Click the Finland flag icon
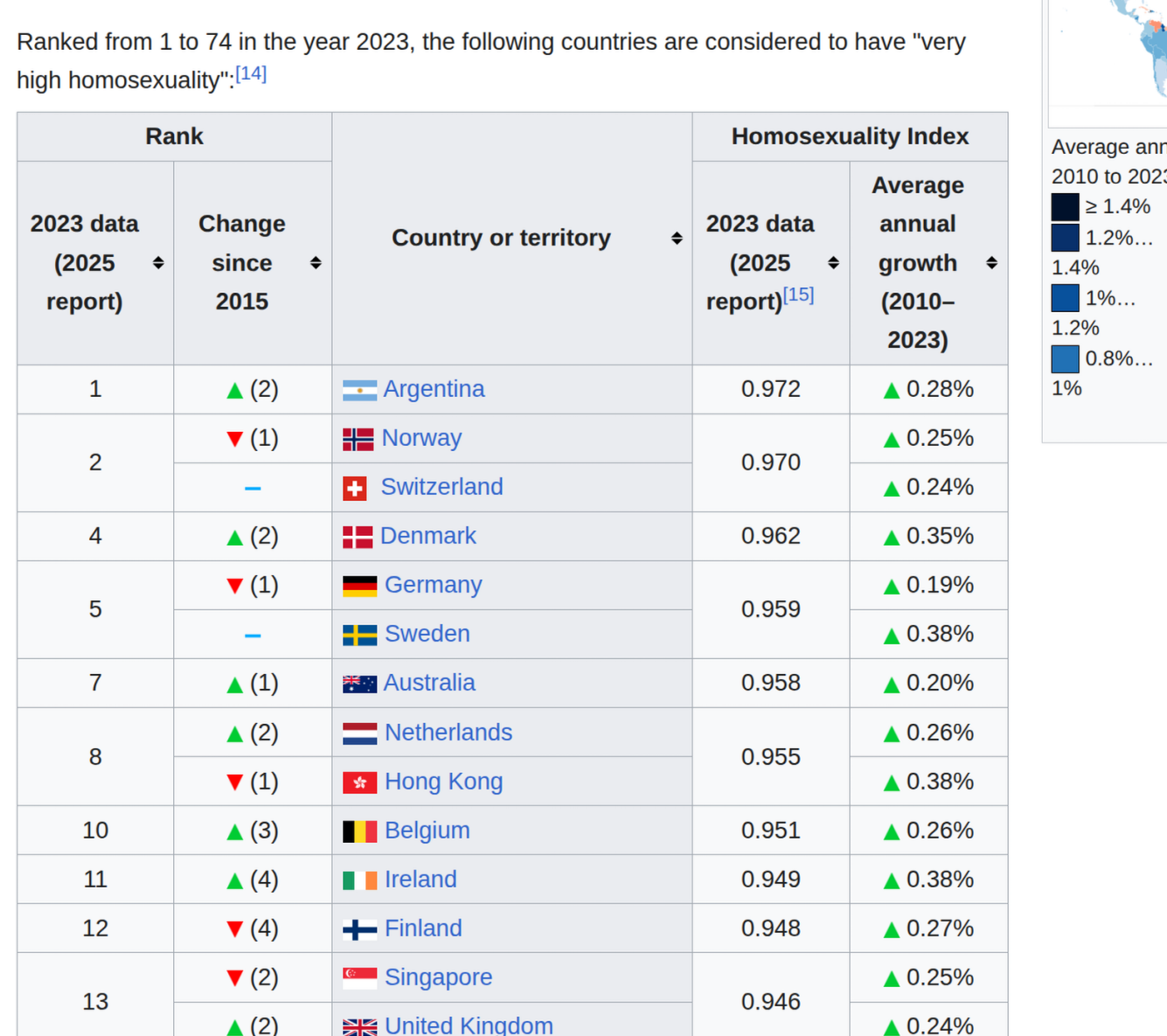The width and height of the screenshot is (1167, 1036). pyautogui.click(x=359, y=929)
